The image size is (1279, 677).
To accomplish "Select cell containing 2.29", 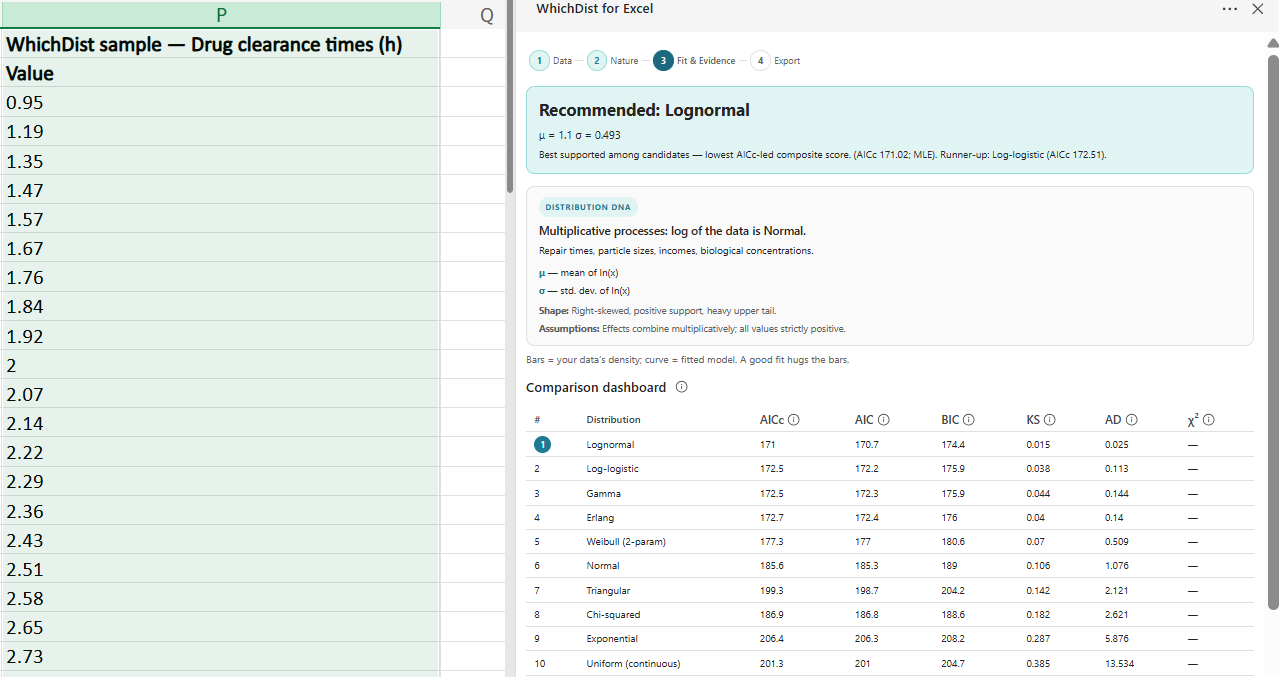I will 220,481.
